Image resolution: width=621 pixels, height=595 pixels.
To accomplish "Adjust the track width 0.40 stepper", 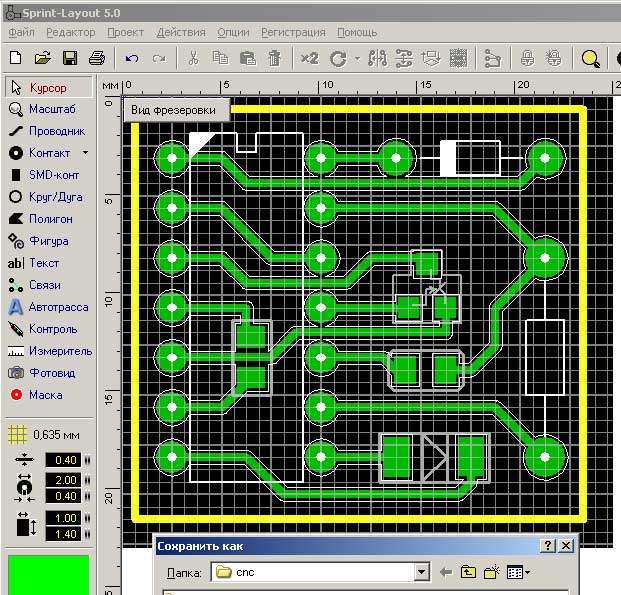I will click(87, 460).
